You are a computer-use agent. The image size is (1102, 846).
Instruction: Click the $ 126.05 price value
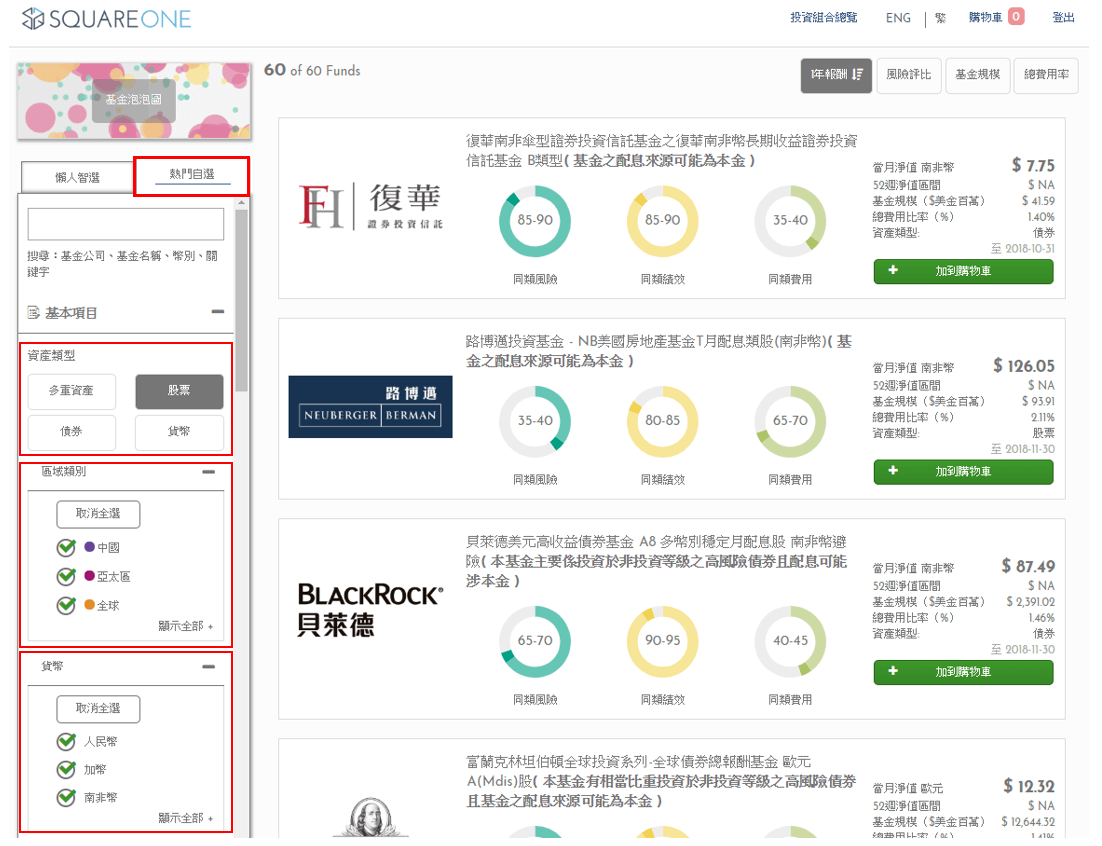1024,366
